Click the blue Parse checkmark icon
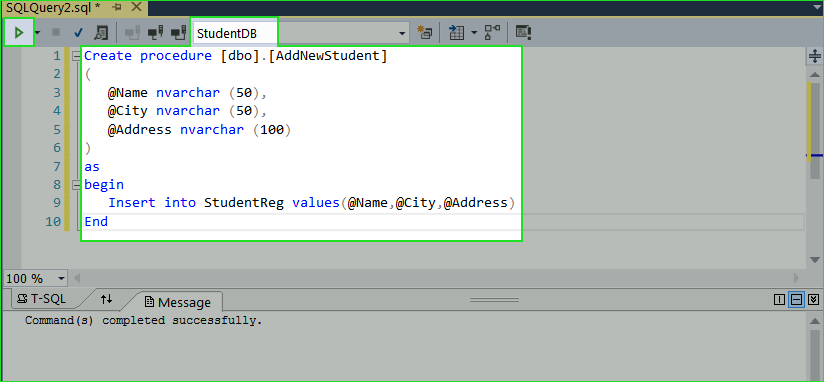Image resolution: width=824 pixels, height=382 pixels. coord(78,33)
